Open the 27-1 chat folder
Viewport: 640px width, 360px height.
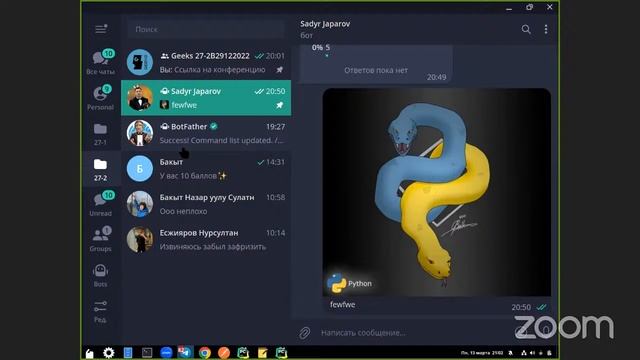(100, 134)
